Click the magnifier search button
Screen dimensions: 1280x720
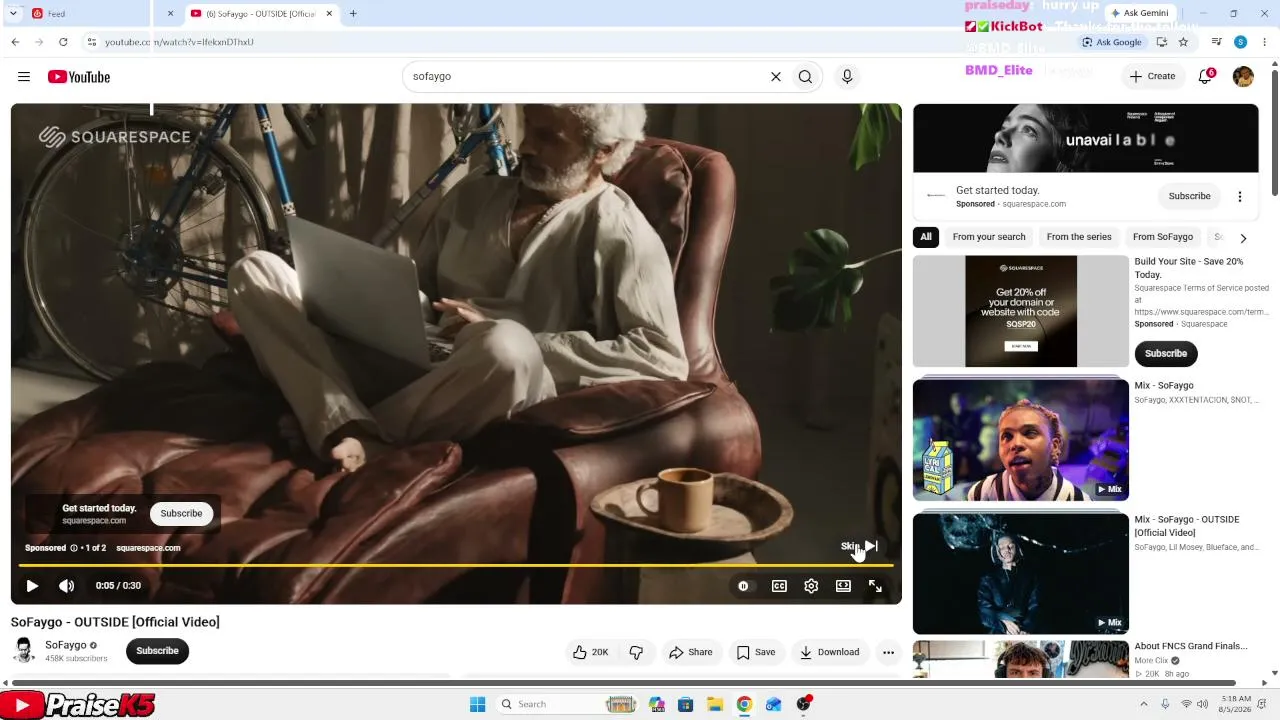click(x=805, y=77)
